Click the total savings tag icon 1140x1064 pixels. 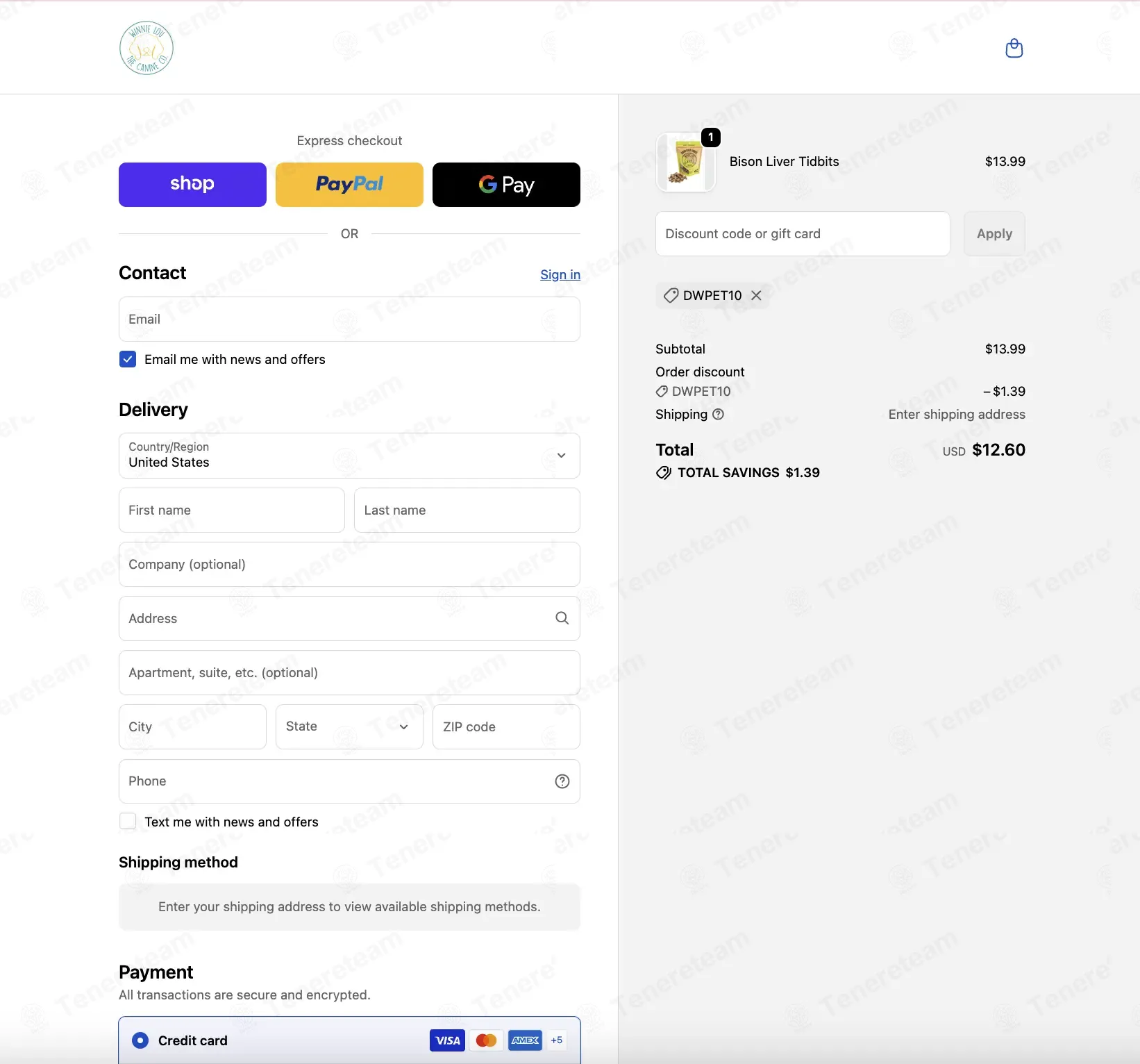tap(664, 473)
